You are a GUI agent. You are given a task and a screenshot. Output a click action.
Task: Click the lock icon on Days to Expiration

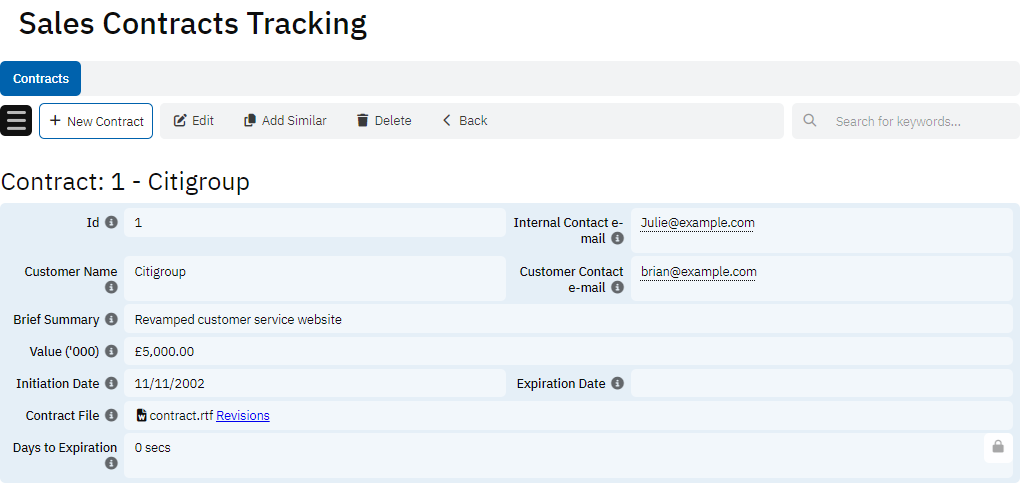[x=997, y=448]
